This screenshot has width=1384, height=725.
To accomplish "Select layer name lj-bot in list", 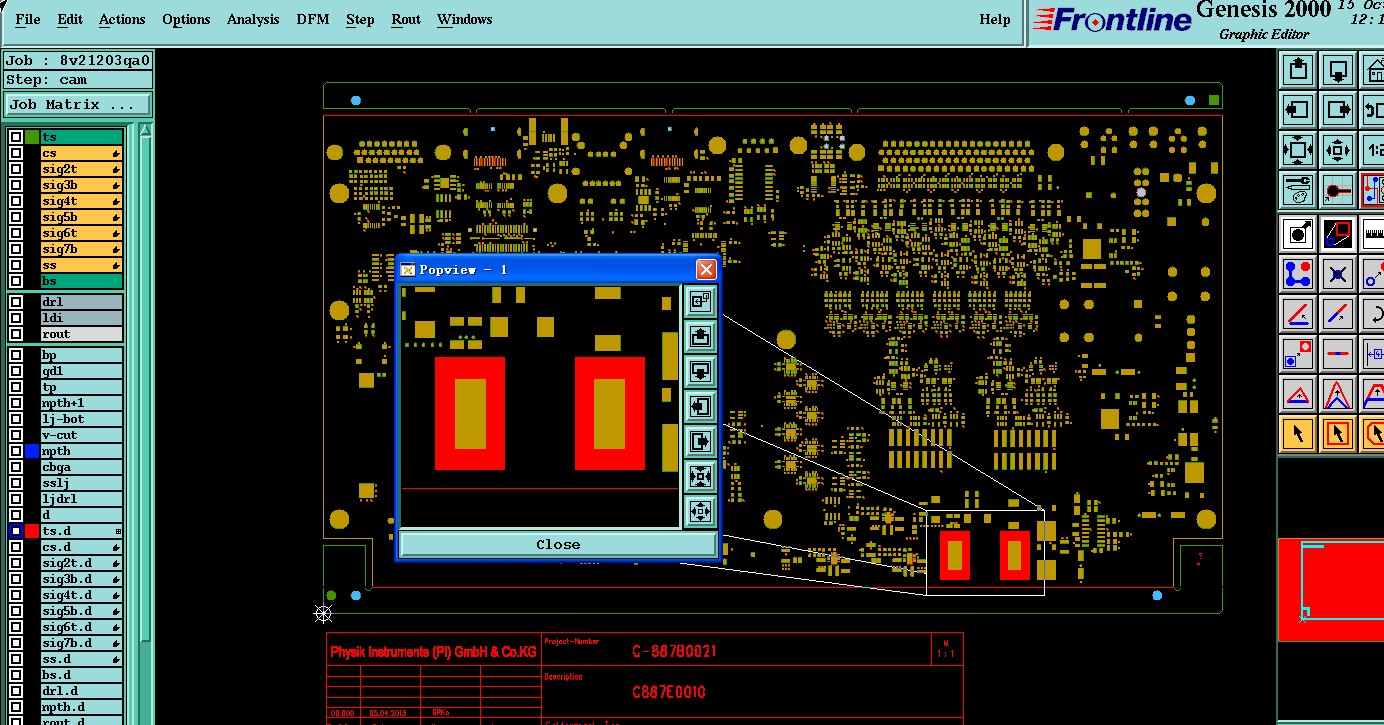I will click(81, 419).
